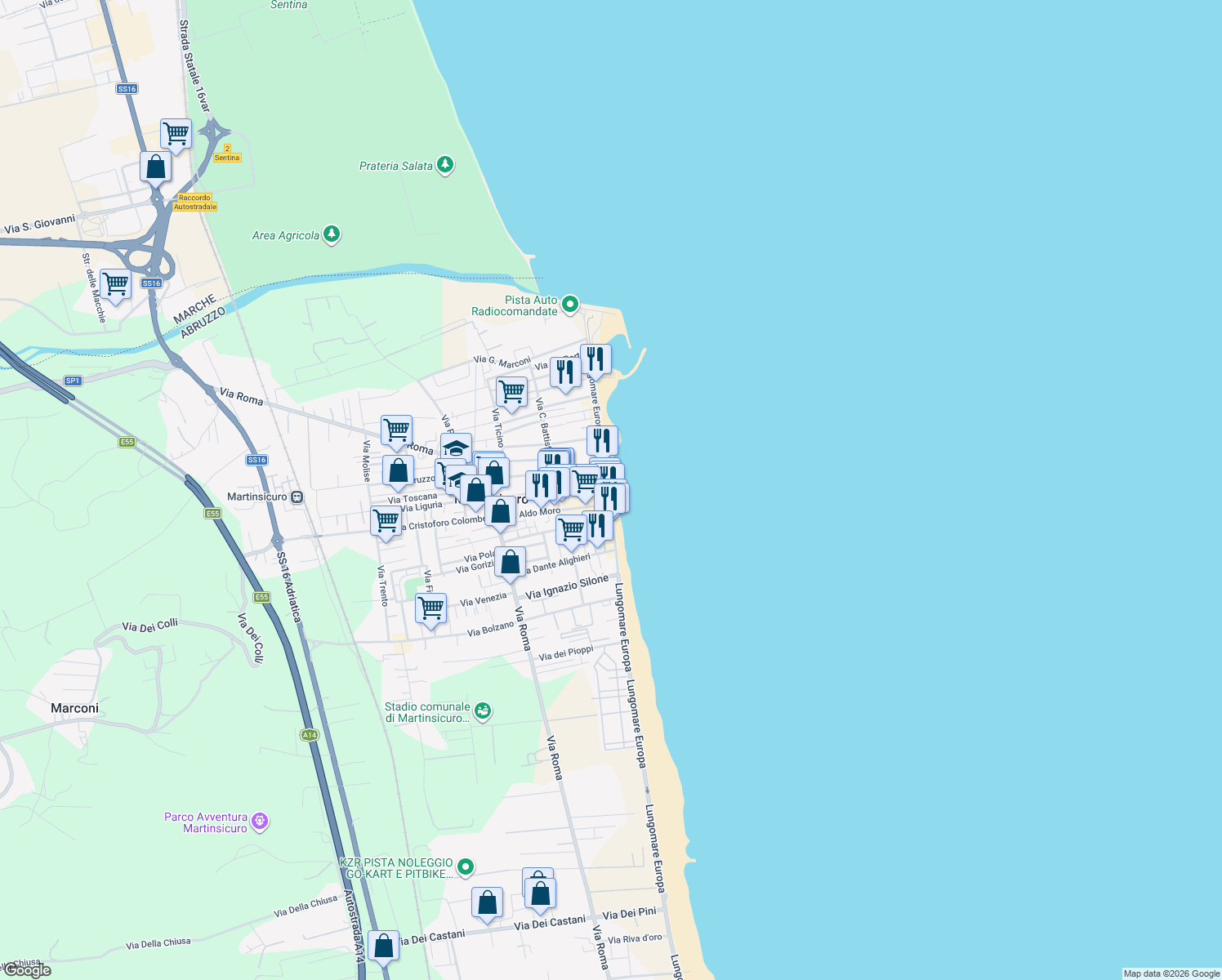
Task: Click the SS16 road shield label
Action: (x=153, y=284)
